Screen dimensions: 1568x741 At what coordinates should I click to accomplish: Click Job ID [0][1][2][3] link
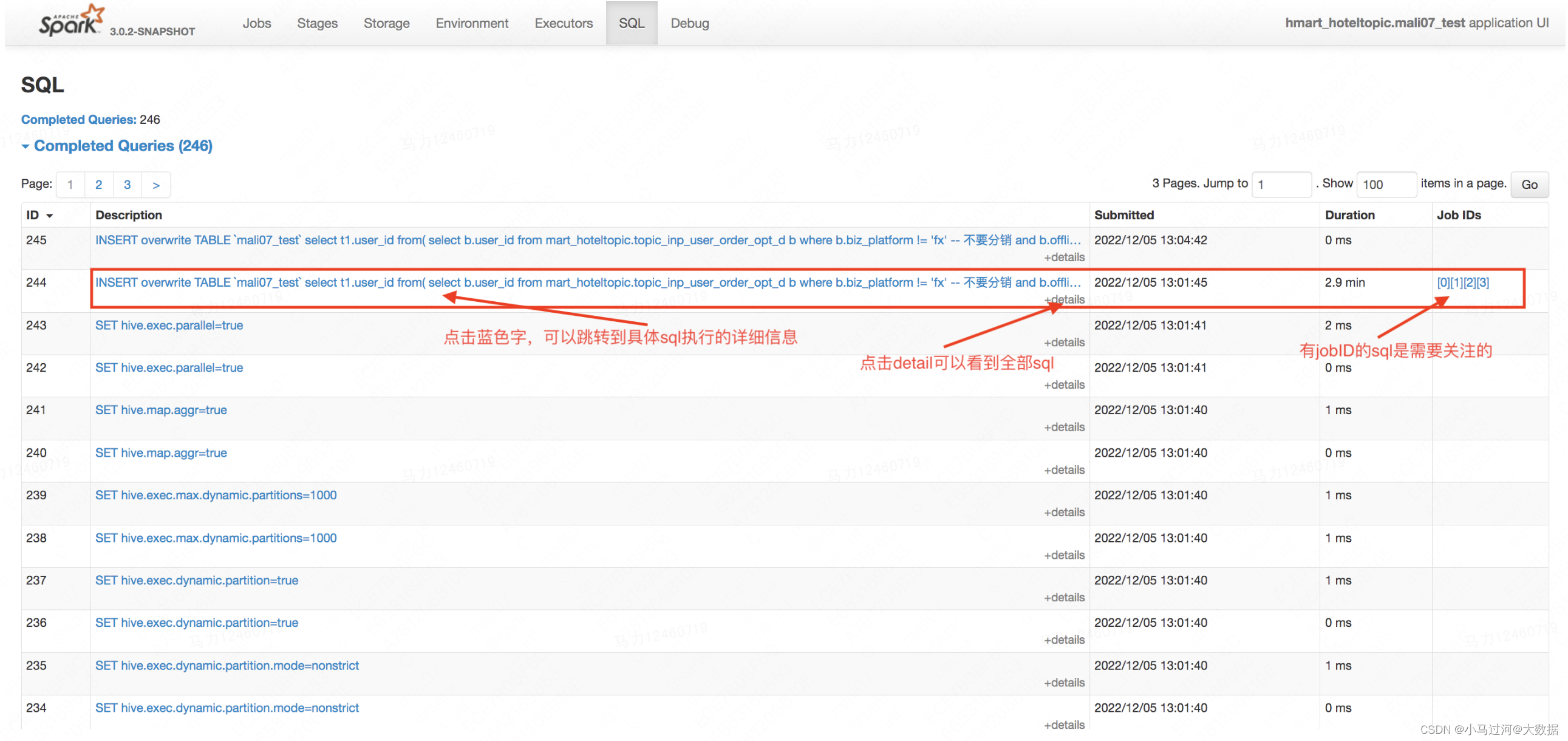pos(1464,282)
